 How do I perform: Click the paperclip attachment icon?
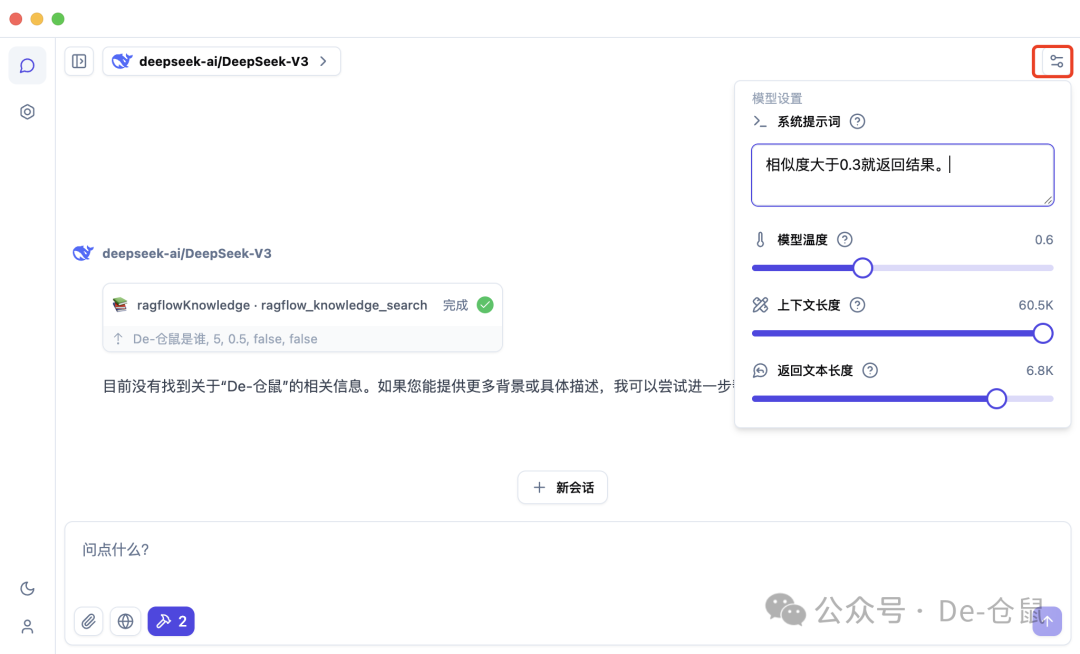(x=88, y=621)
